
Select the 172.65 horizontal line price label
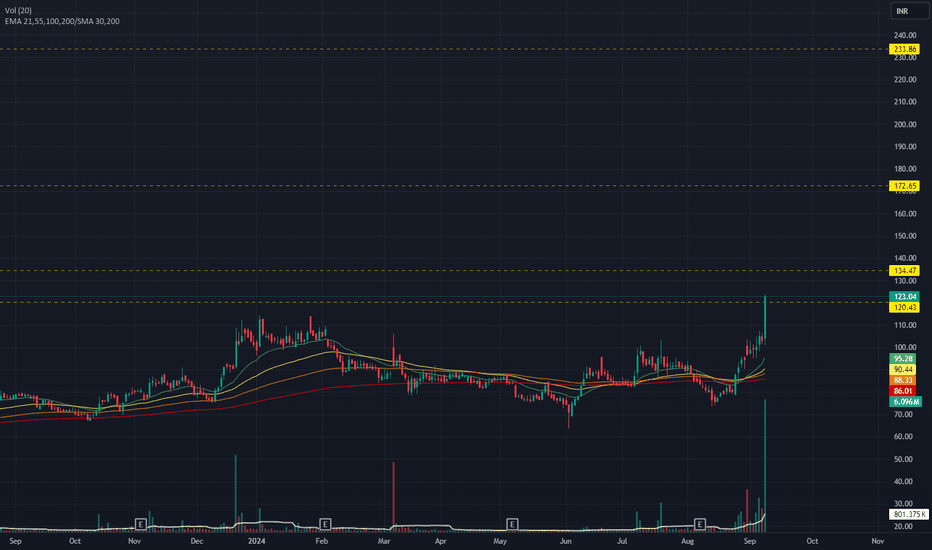[904, 186]
